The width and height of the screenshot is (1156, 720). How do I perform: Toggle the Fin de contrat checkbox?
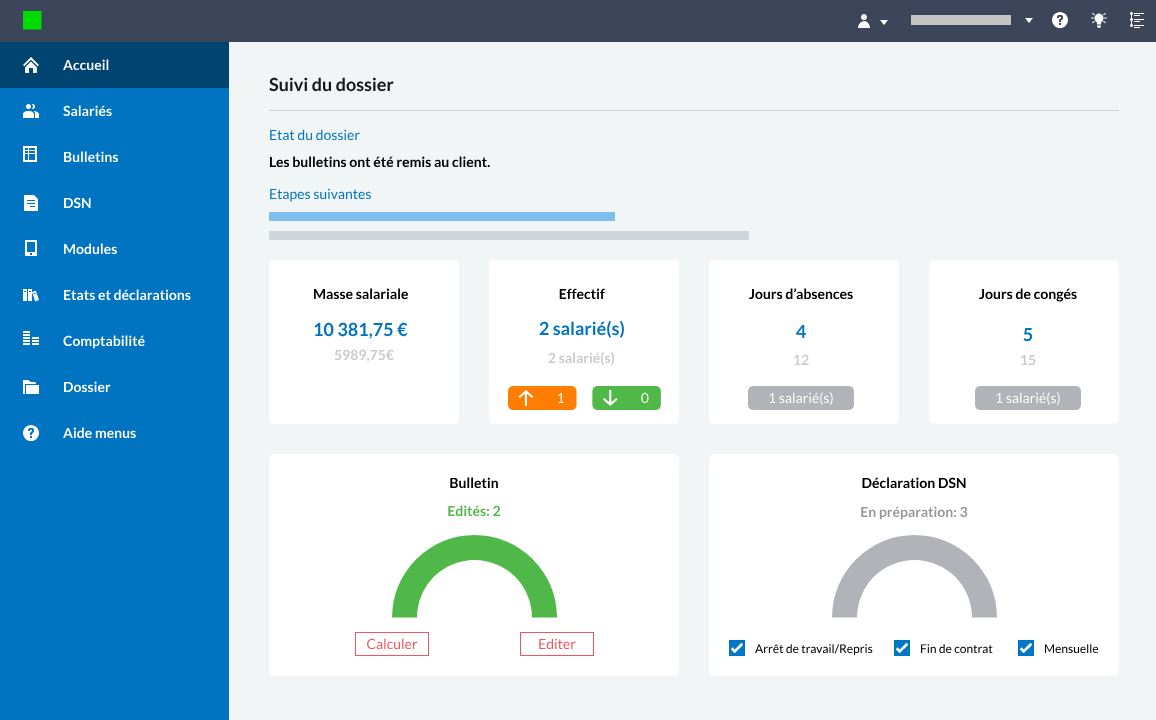pyautogui.click(x=901, y=648)
